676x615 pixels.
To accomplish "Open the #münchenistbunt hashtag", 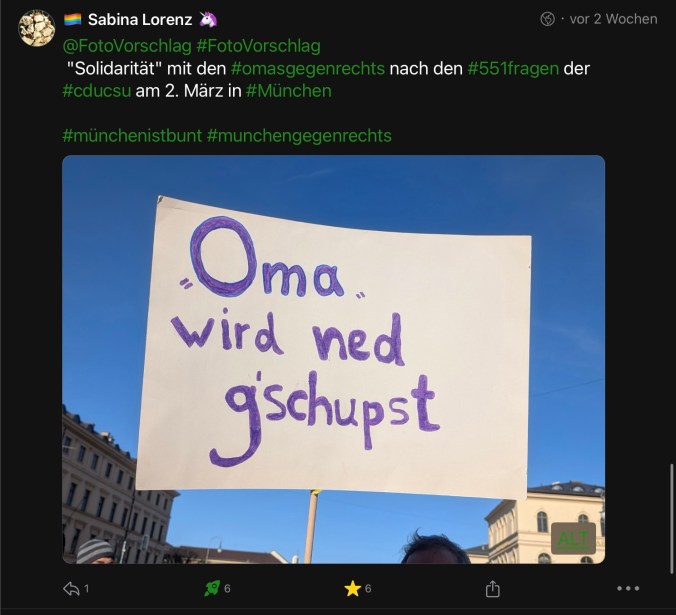I will tap(132, 136).
